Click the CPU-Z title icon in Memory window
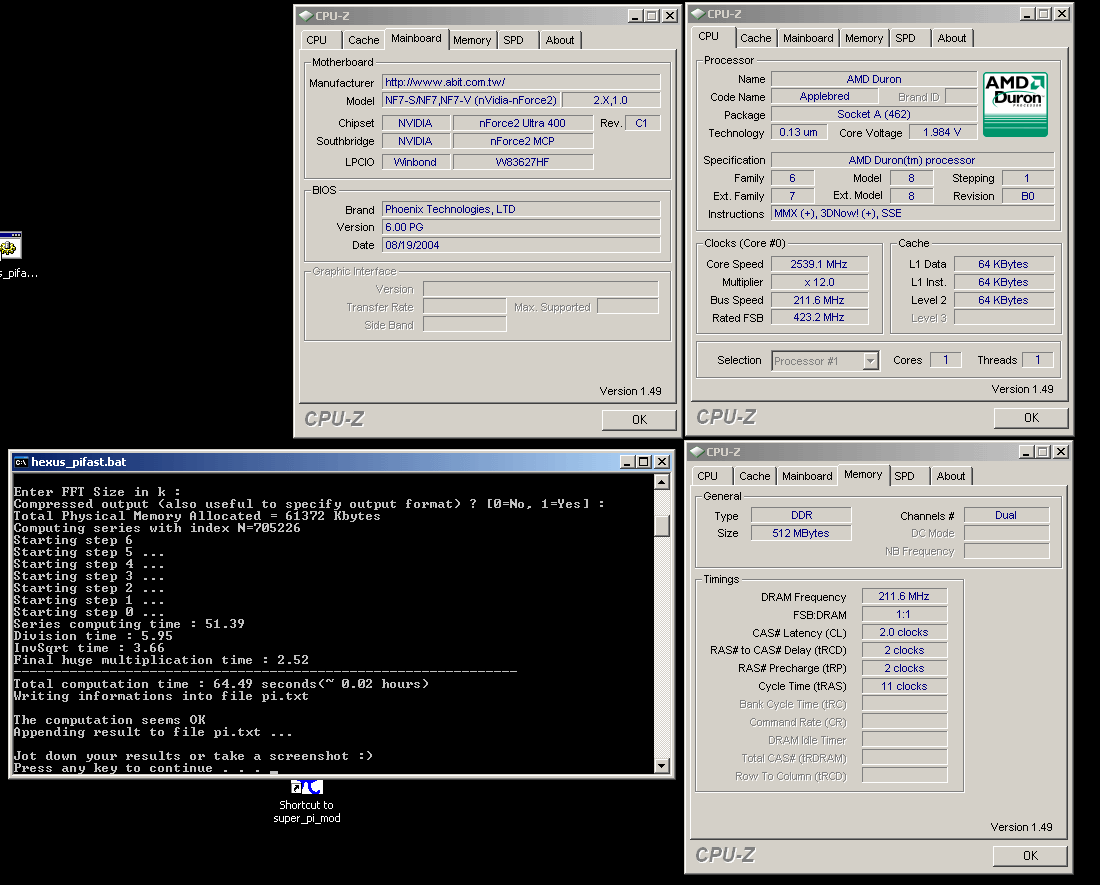Screen dimensions: 1100x885 697,452
